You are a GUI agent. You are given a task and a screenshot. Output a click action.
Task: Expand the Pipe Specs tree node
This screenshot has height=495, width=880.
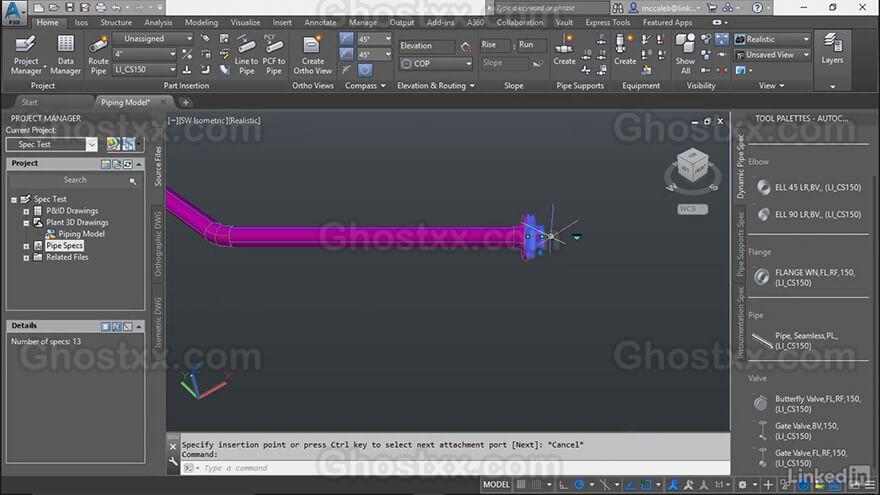26,246
